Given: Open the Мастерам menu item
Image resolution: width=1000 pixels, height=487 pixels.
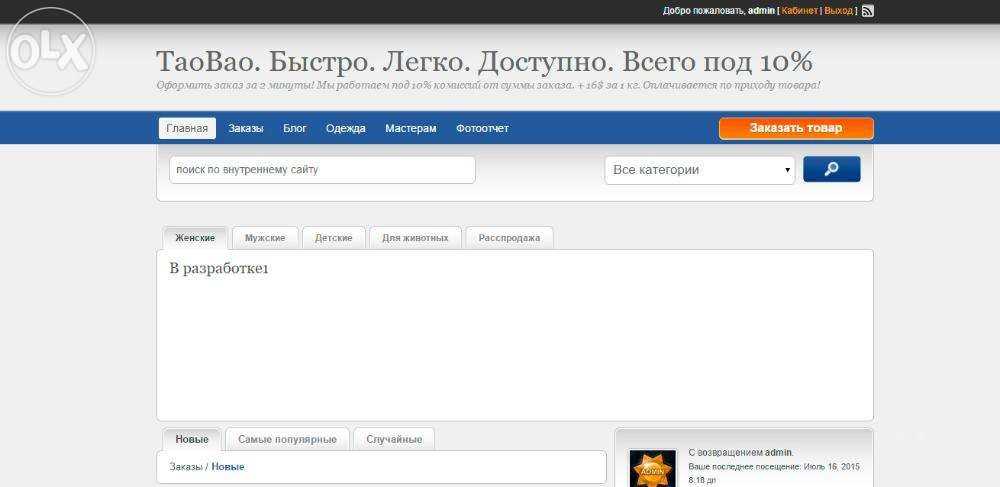Looking at the screenshot, I should point(411,128).
